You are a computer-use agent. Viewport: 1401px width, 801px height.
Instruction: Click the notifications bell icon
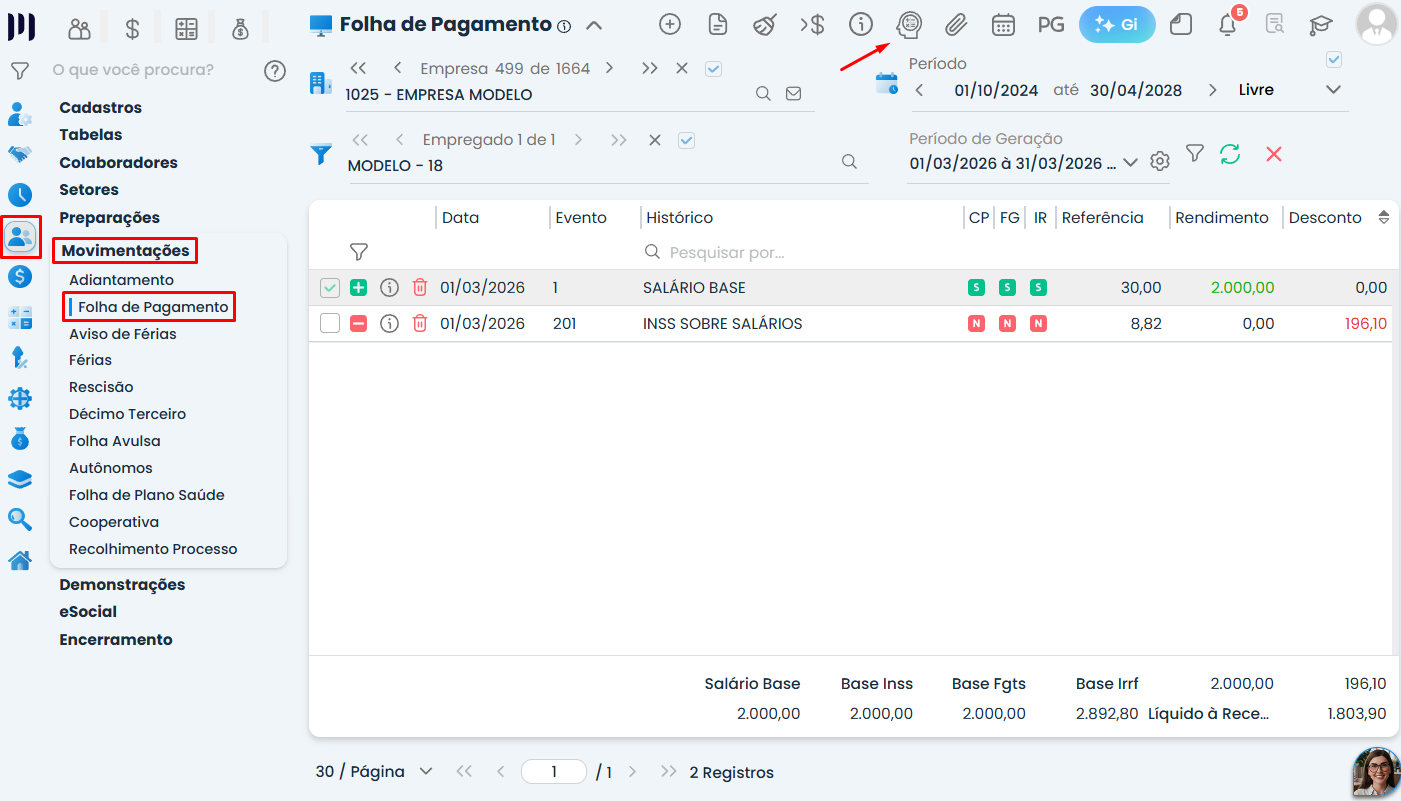coord(1228,25)
